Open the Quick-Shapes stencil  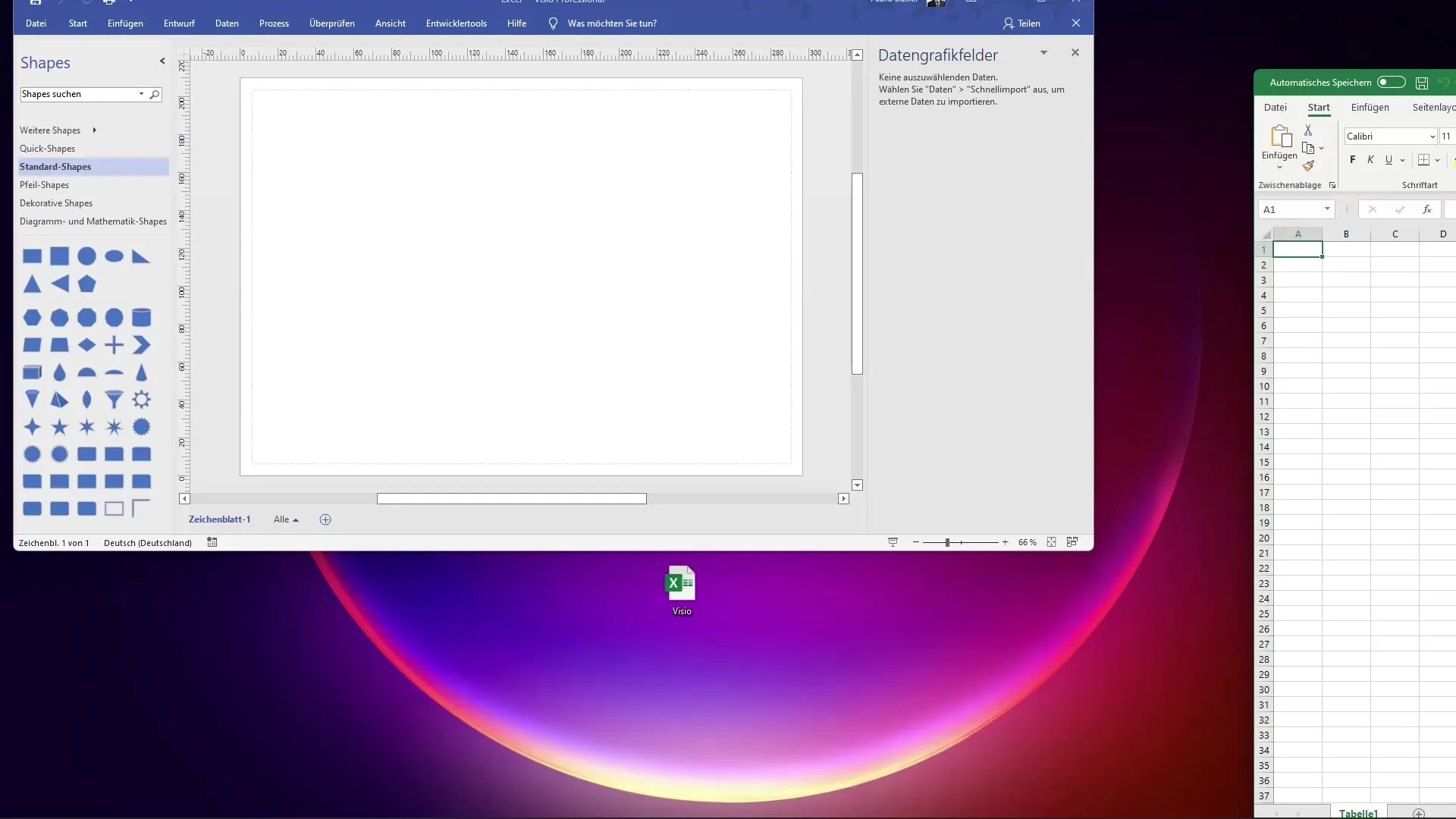[x=47, y=149]
